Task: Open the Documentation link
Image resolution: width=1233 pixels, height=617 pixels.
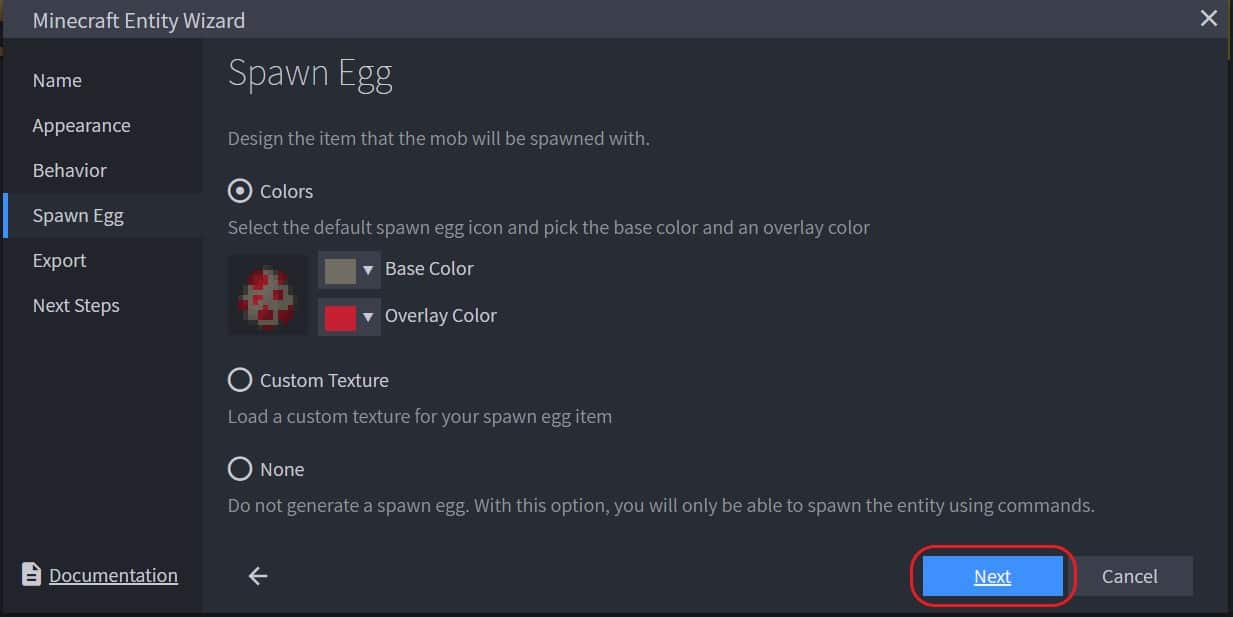Action: 113,575
